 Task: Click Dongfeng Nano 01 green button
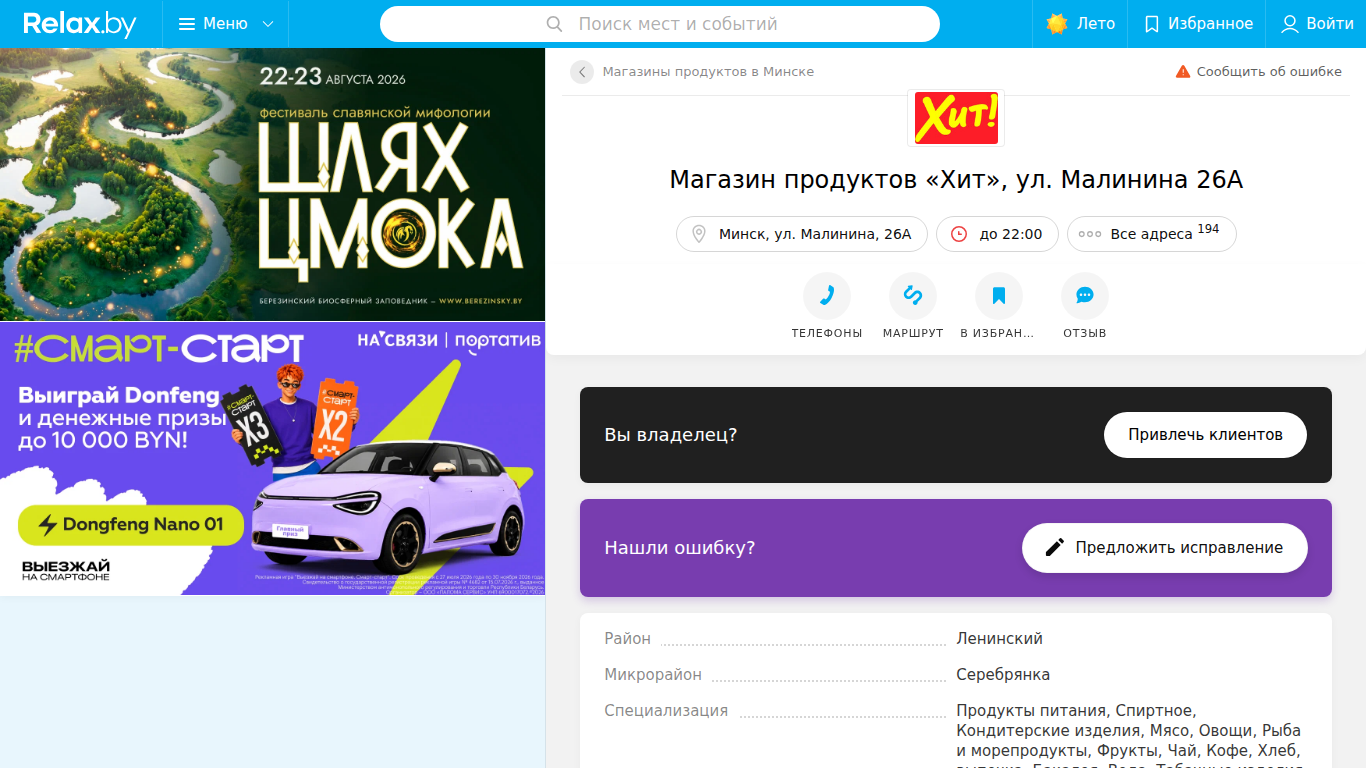coord(131,525)
